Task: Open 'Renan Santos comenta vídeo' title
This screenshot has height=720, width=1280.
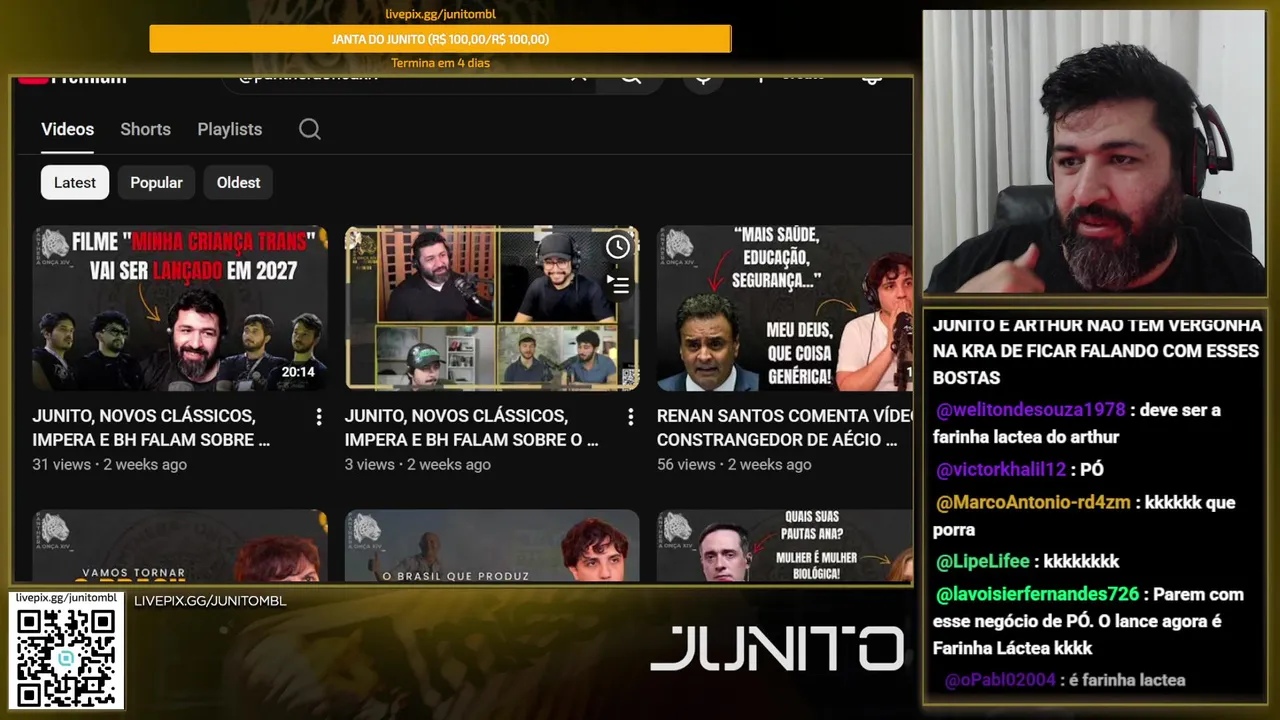Action: click(785, 427)
